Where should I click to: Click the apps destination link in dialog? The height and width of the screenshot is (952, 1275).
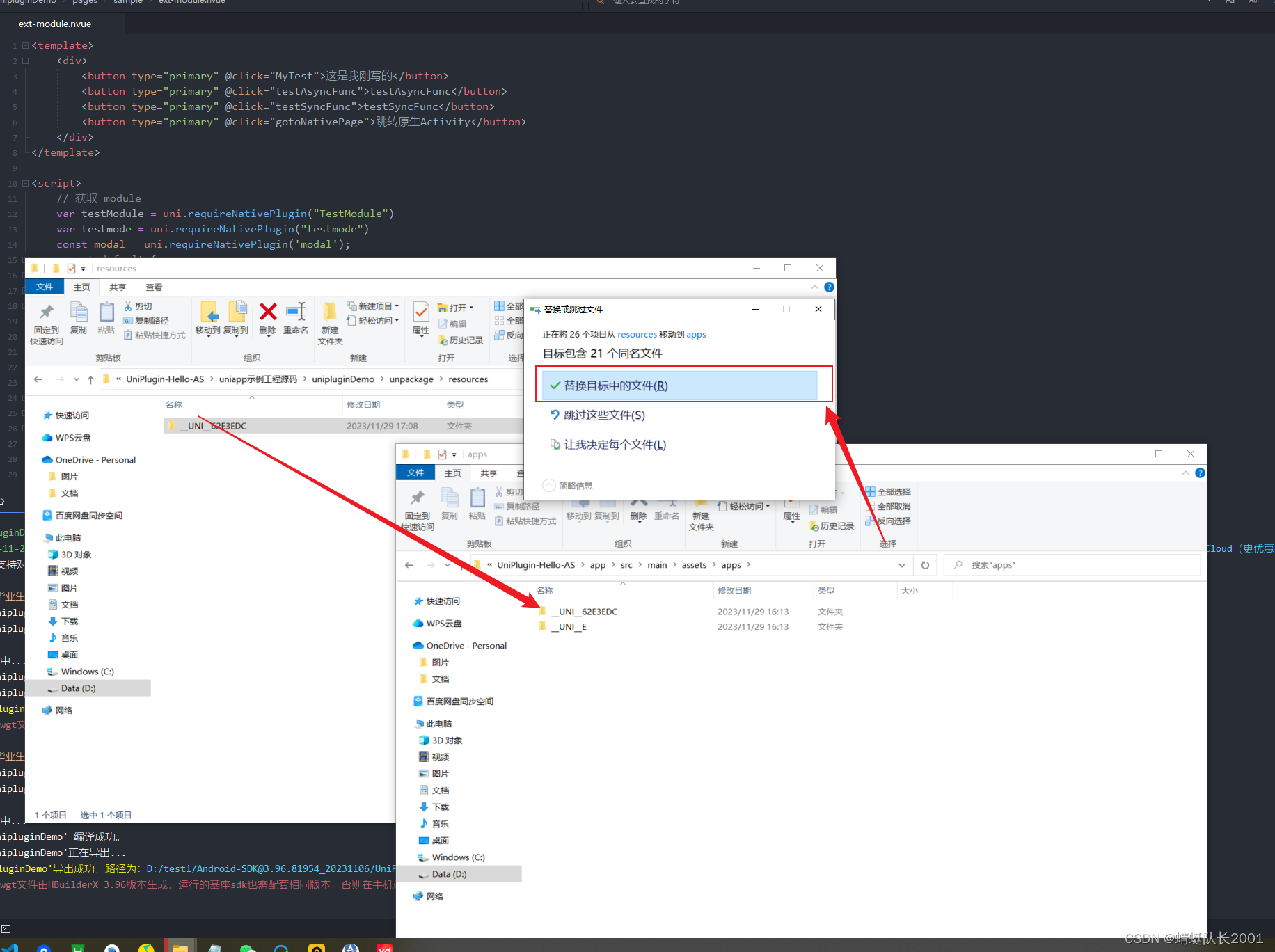696,335
